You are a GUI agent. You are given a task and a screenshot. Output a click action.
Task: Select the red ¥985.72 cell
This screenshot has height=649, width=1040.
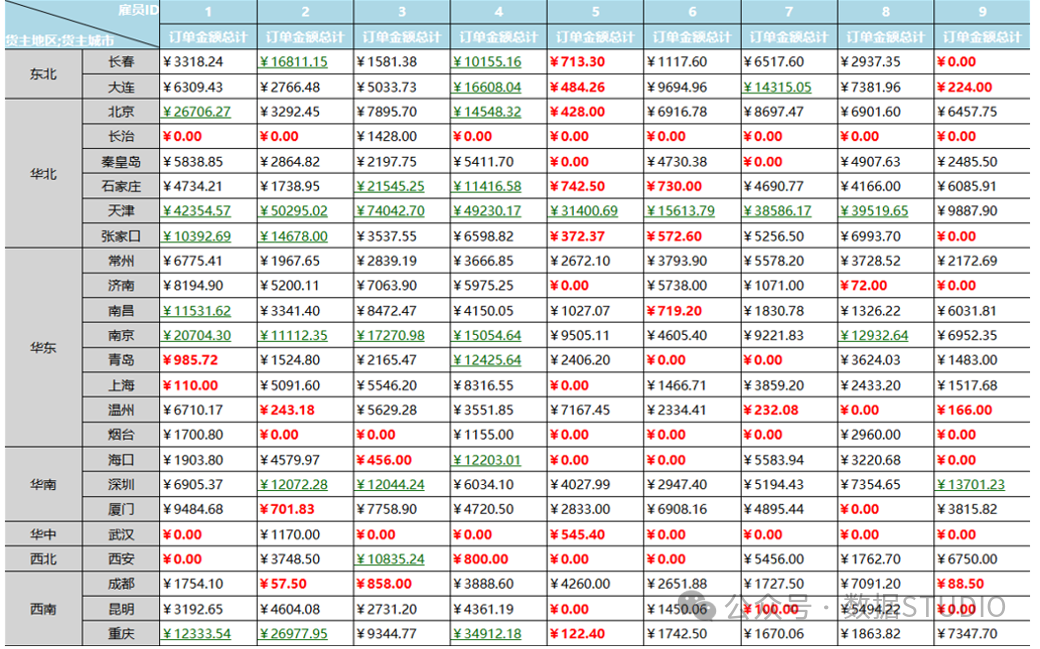[x=208, y=360]
